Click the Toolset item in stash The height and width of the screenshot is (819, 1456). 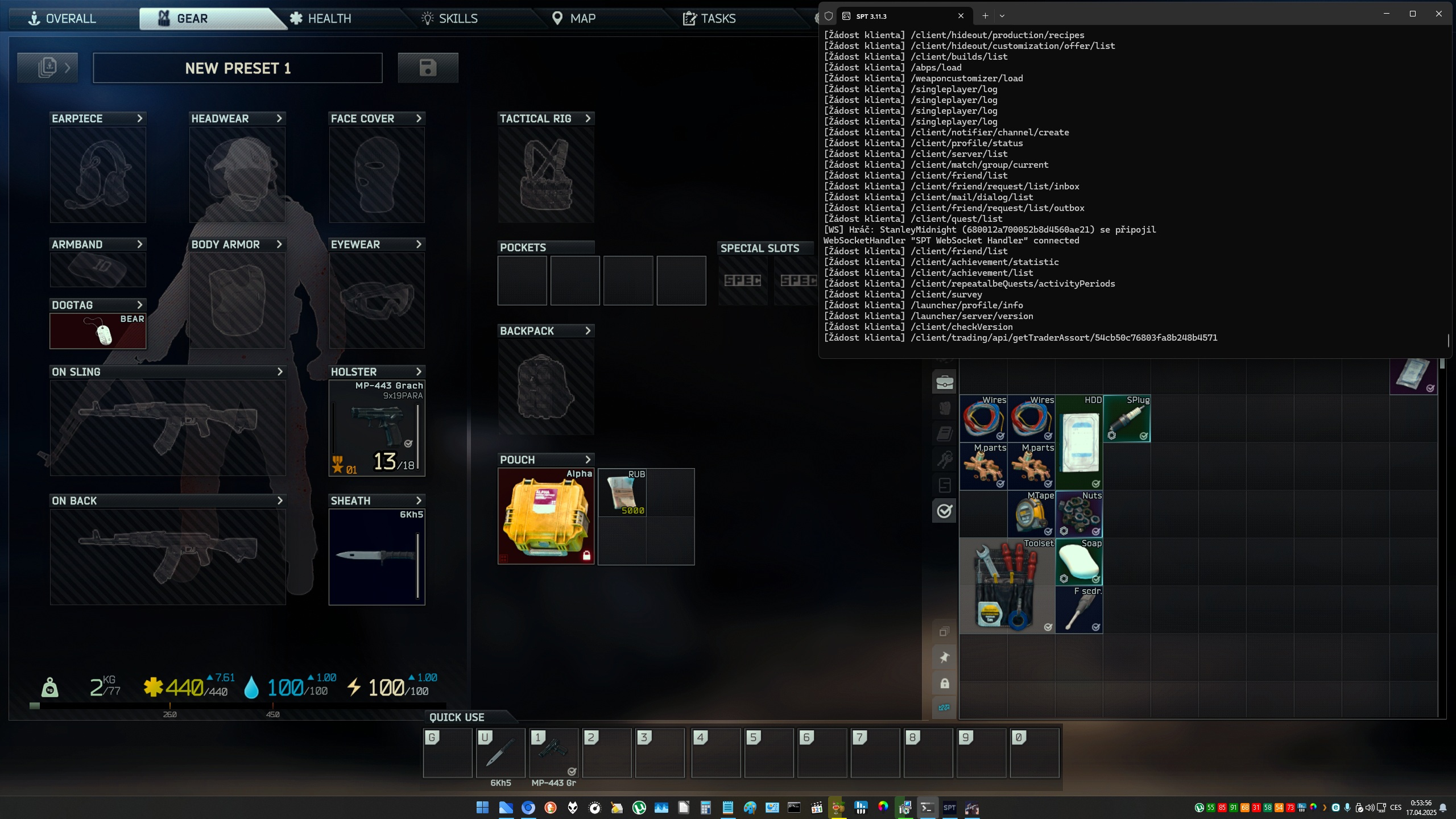1007,586
